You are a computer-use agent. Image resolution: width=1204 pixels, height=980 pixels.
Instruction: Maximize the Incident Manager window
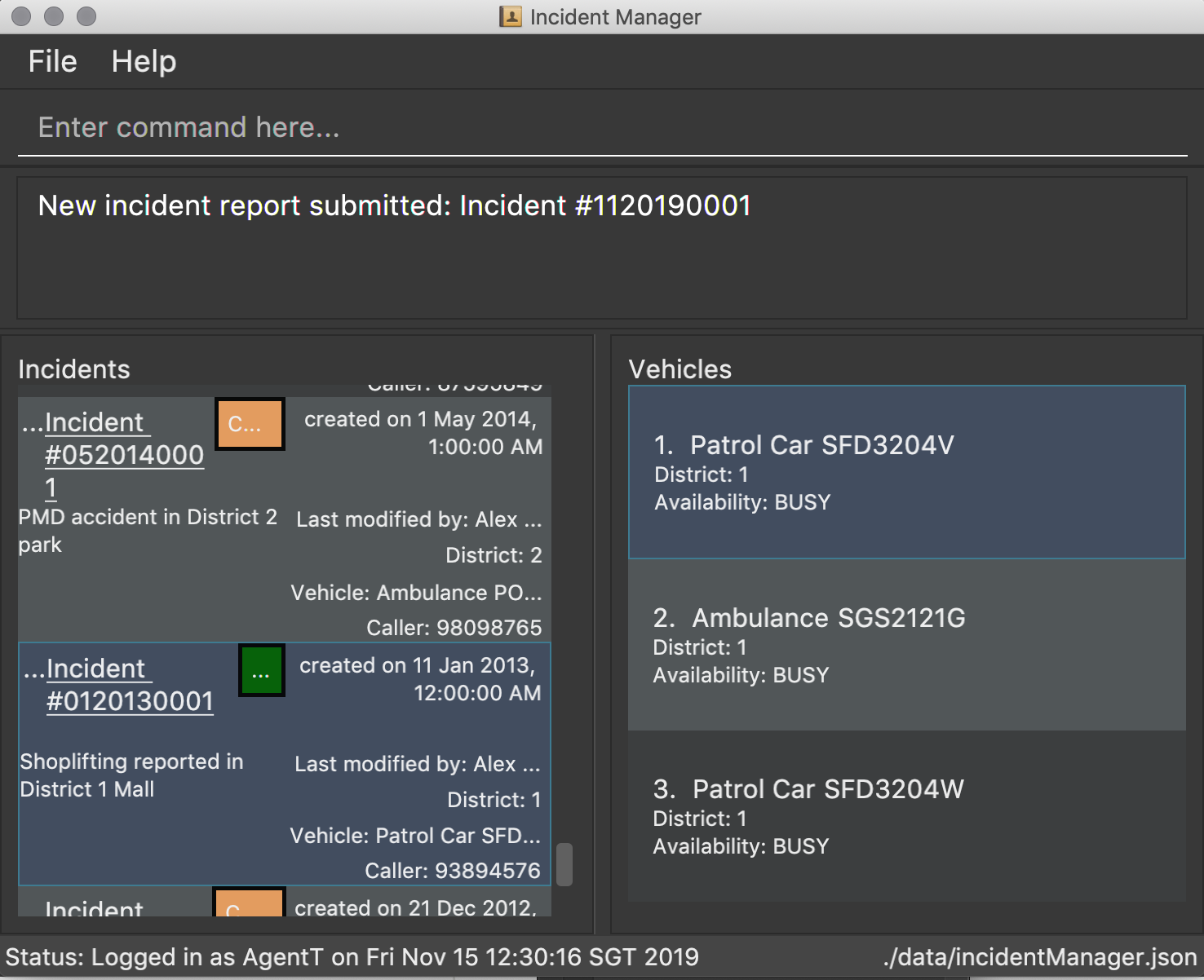(x=86, y=16)
